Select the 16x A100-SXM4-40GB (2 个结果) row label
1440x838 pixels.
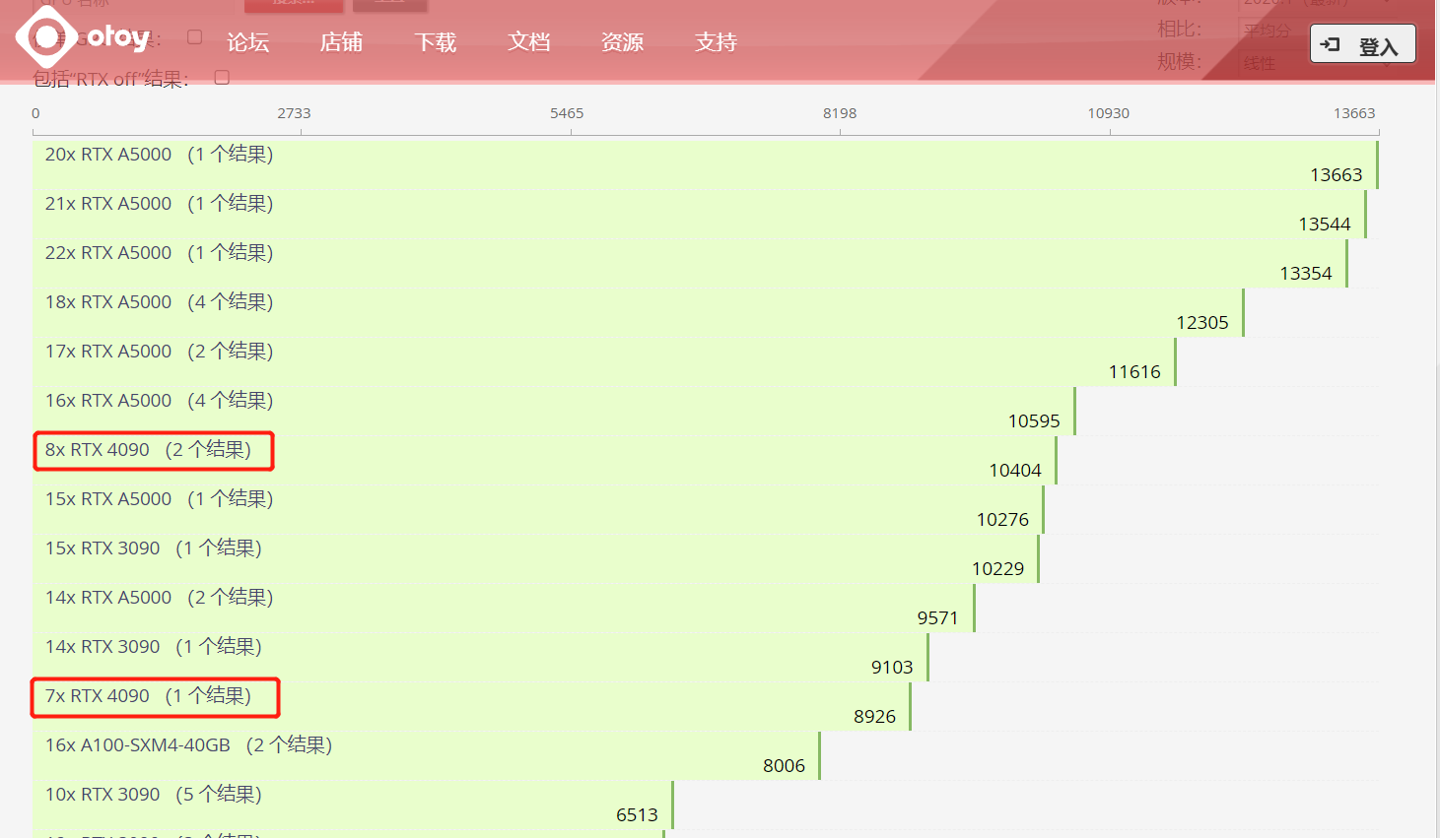coord(189,744)
